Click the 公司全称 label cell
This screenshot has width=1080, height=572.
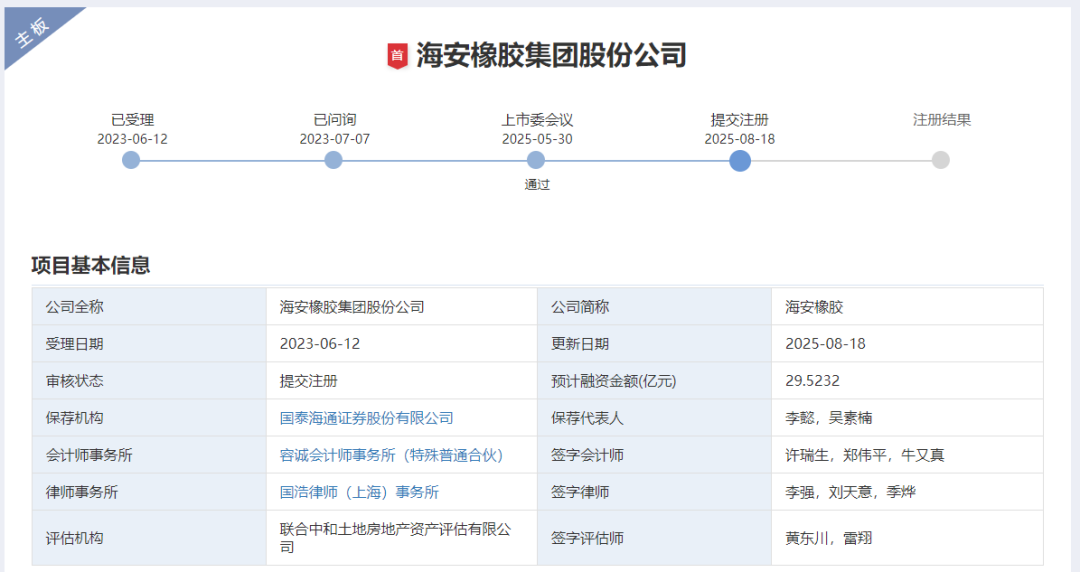[x=149, y=307]
